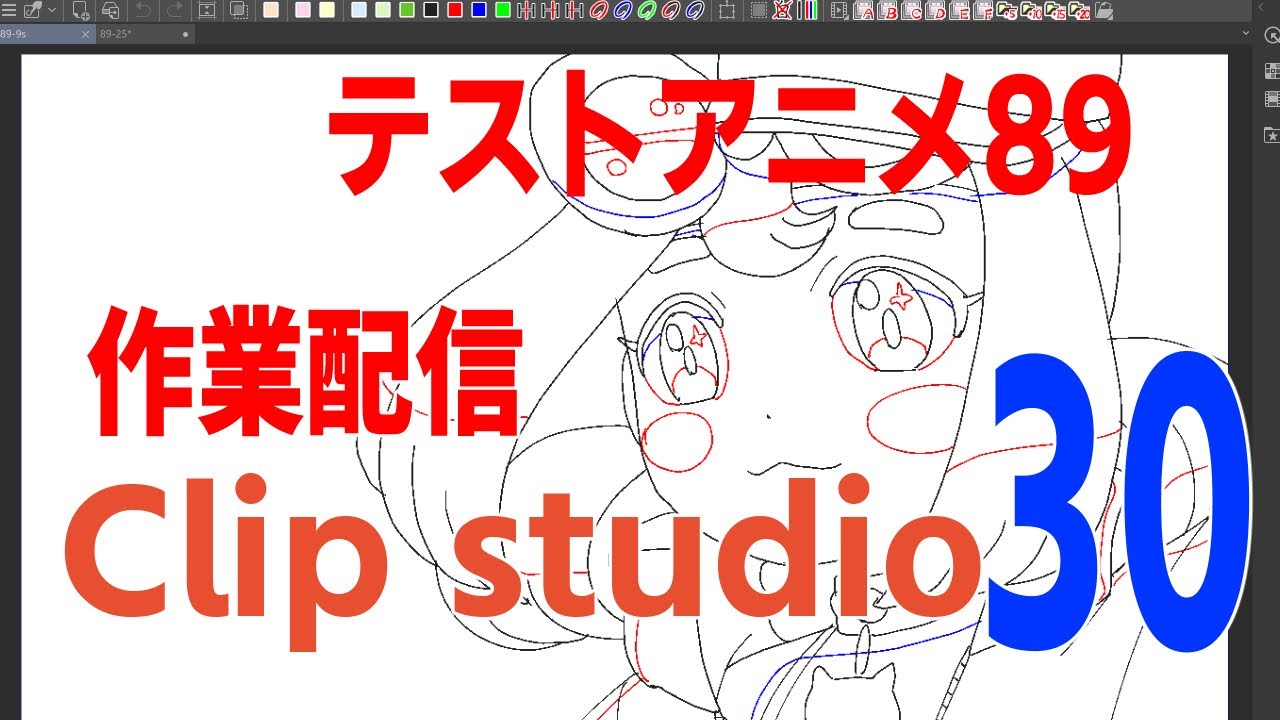Click the animation cel C icon

tap(912, 10)
